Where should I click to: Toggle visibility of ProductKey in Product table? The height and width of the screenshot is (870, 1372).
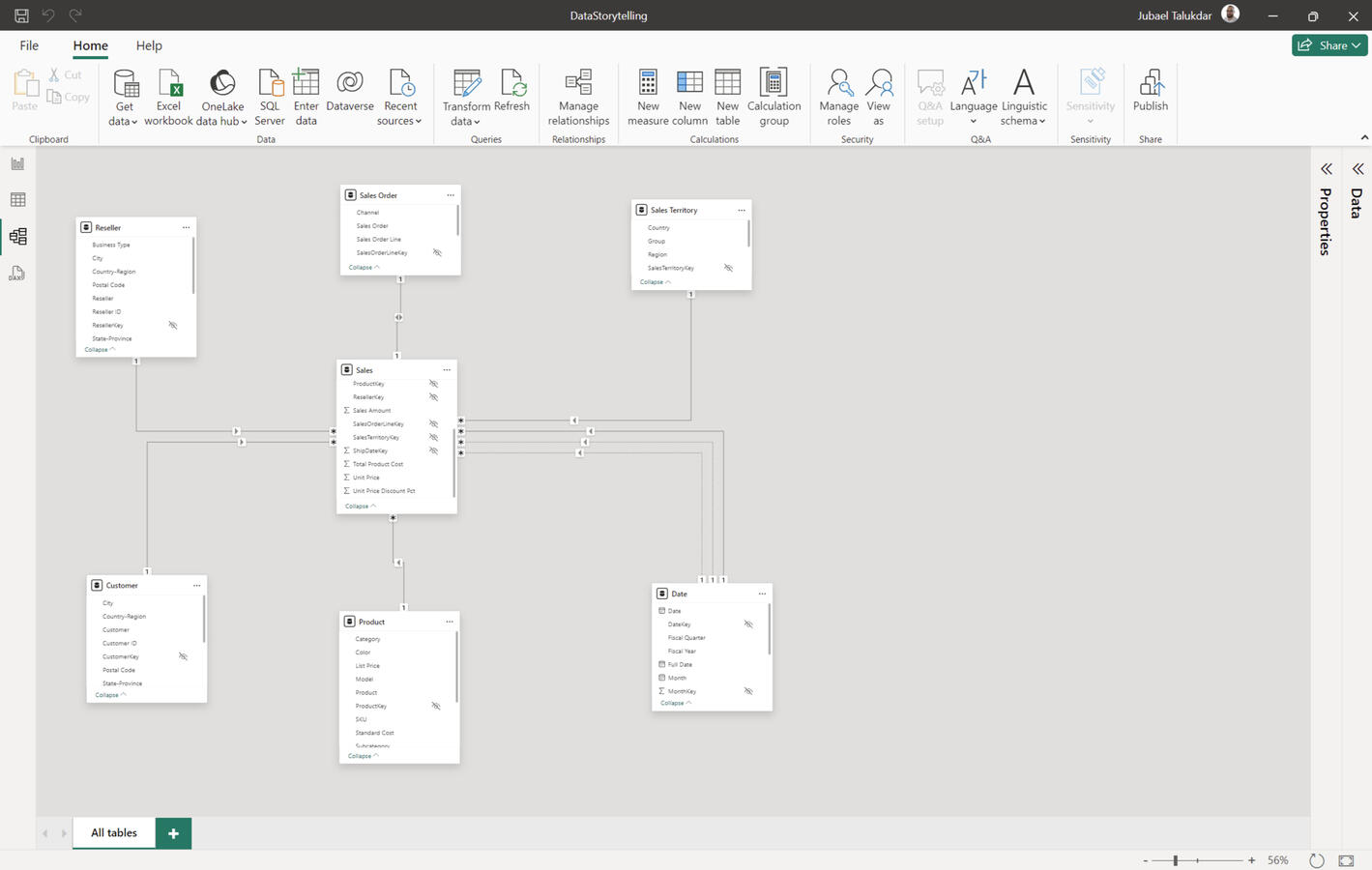(x=436, y=706)
